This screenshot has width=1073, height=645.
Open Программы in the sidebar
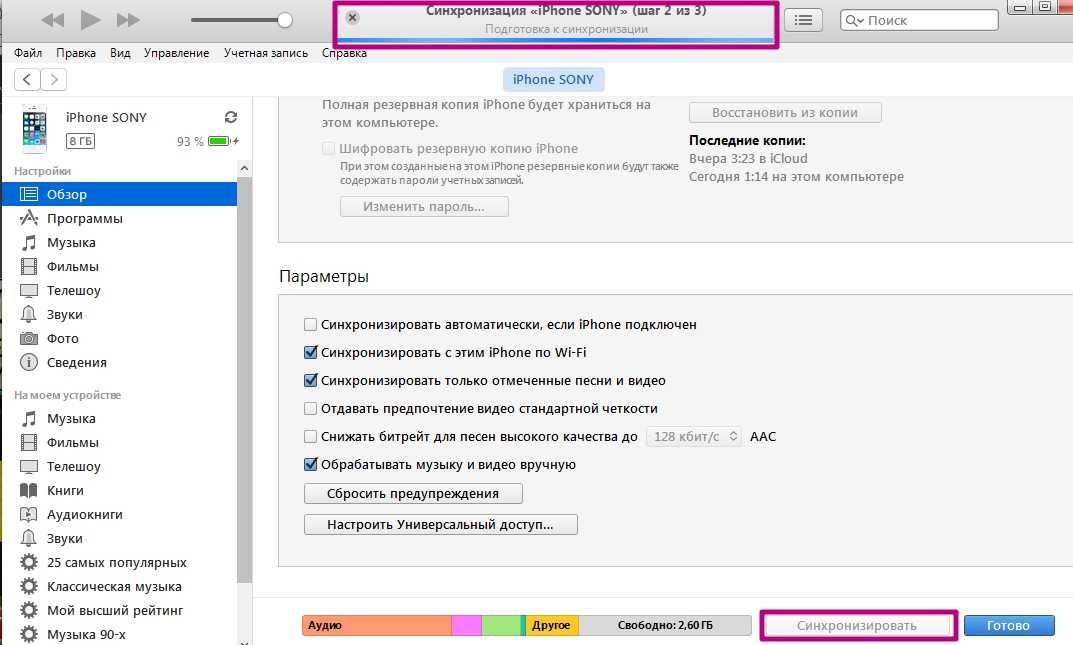(x=85, y=218)
